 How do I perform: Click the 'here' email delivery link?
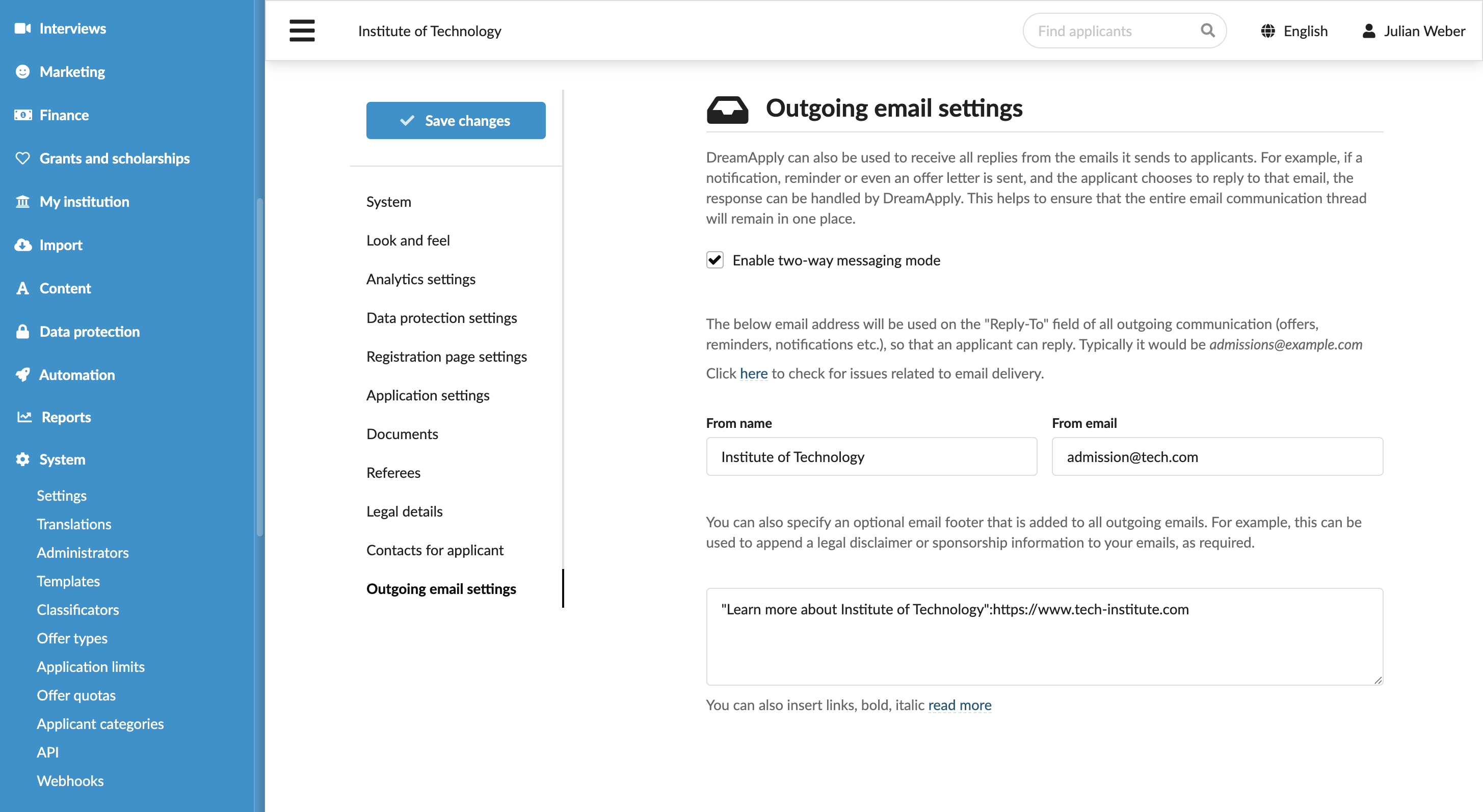pos(754,373)
